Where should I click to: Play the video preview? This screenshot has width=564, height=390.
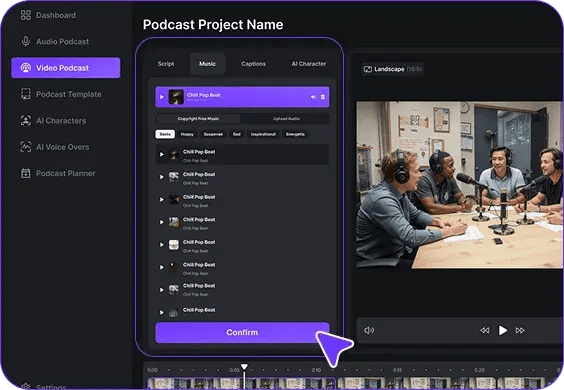(502, 330)
